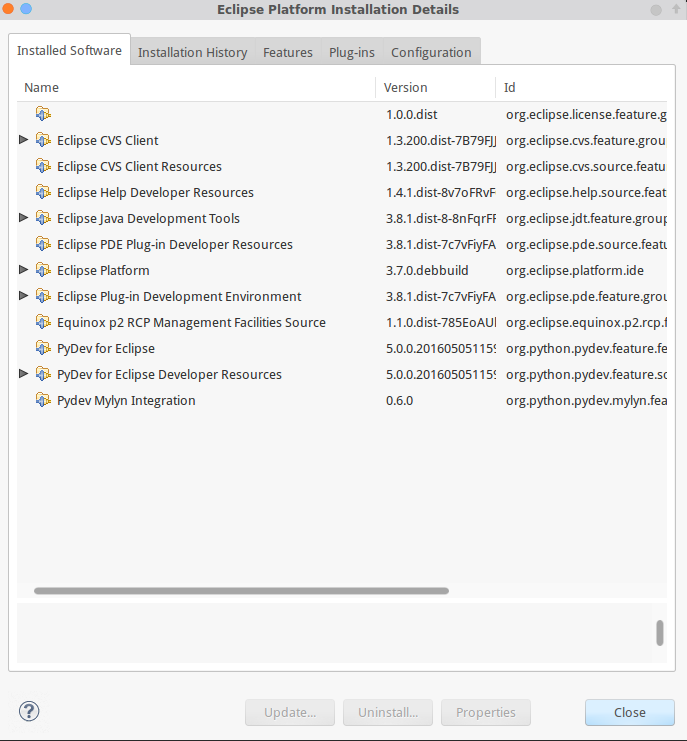Screen dimensions: 687x741
Task: Sort the list by the Name column
Action: [196, 87]
